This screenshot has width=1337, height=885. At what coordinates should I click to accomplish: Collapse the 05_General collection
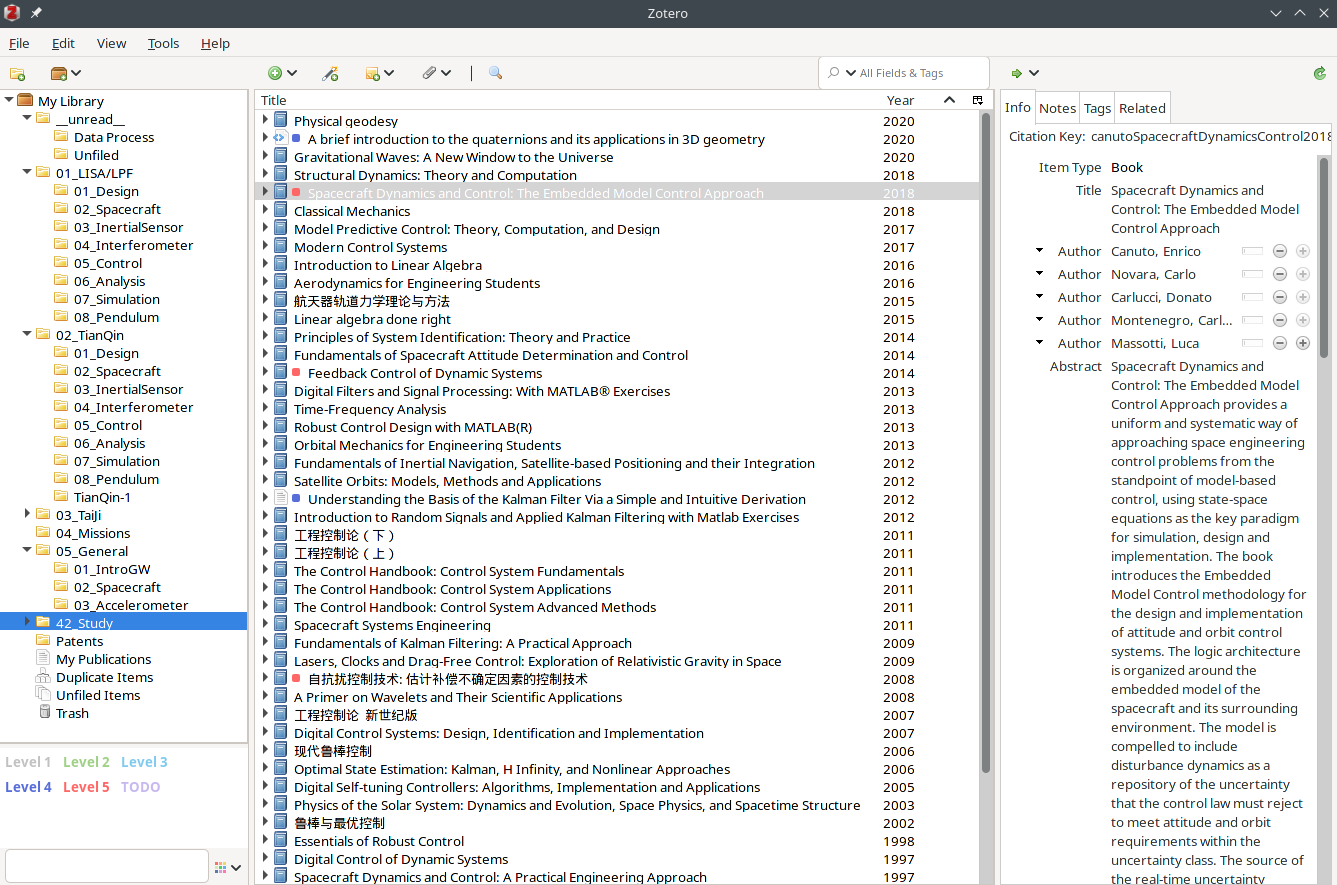[x=27, y=551]
